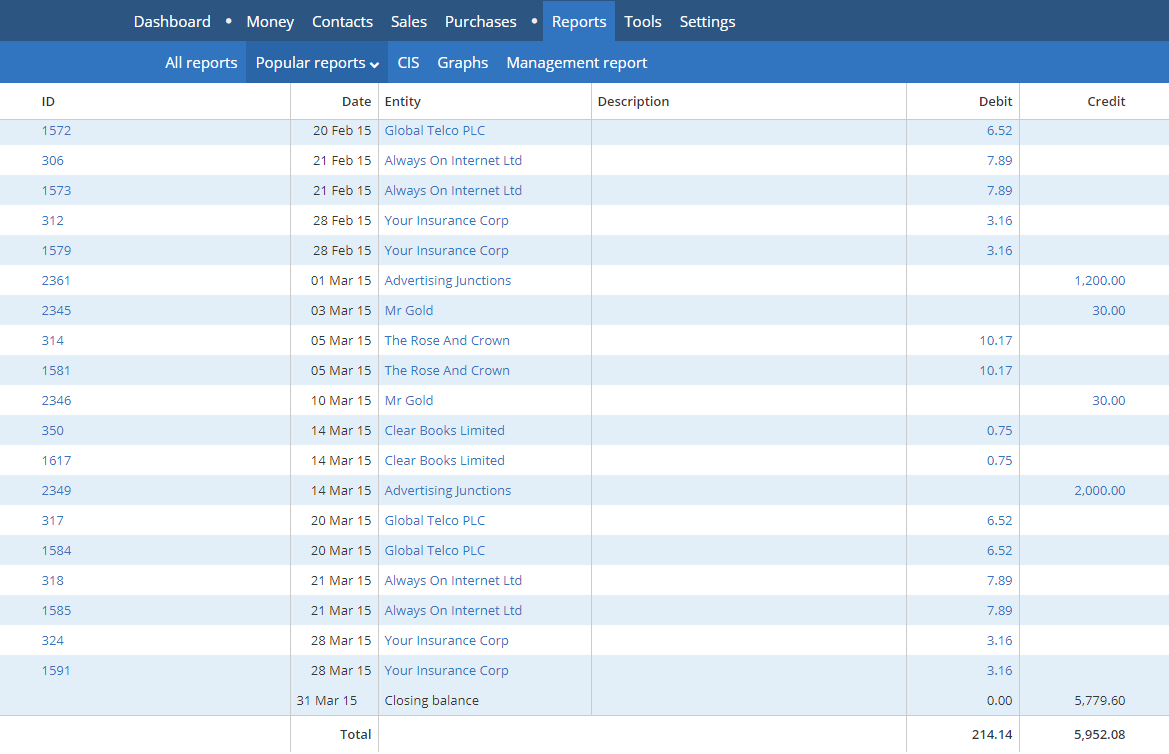Viewport: 1169px width, 754px height.
Task: Open the Tools menu
Action: point(643,22)
